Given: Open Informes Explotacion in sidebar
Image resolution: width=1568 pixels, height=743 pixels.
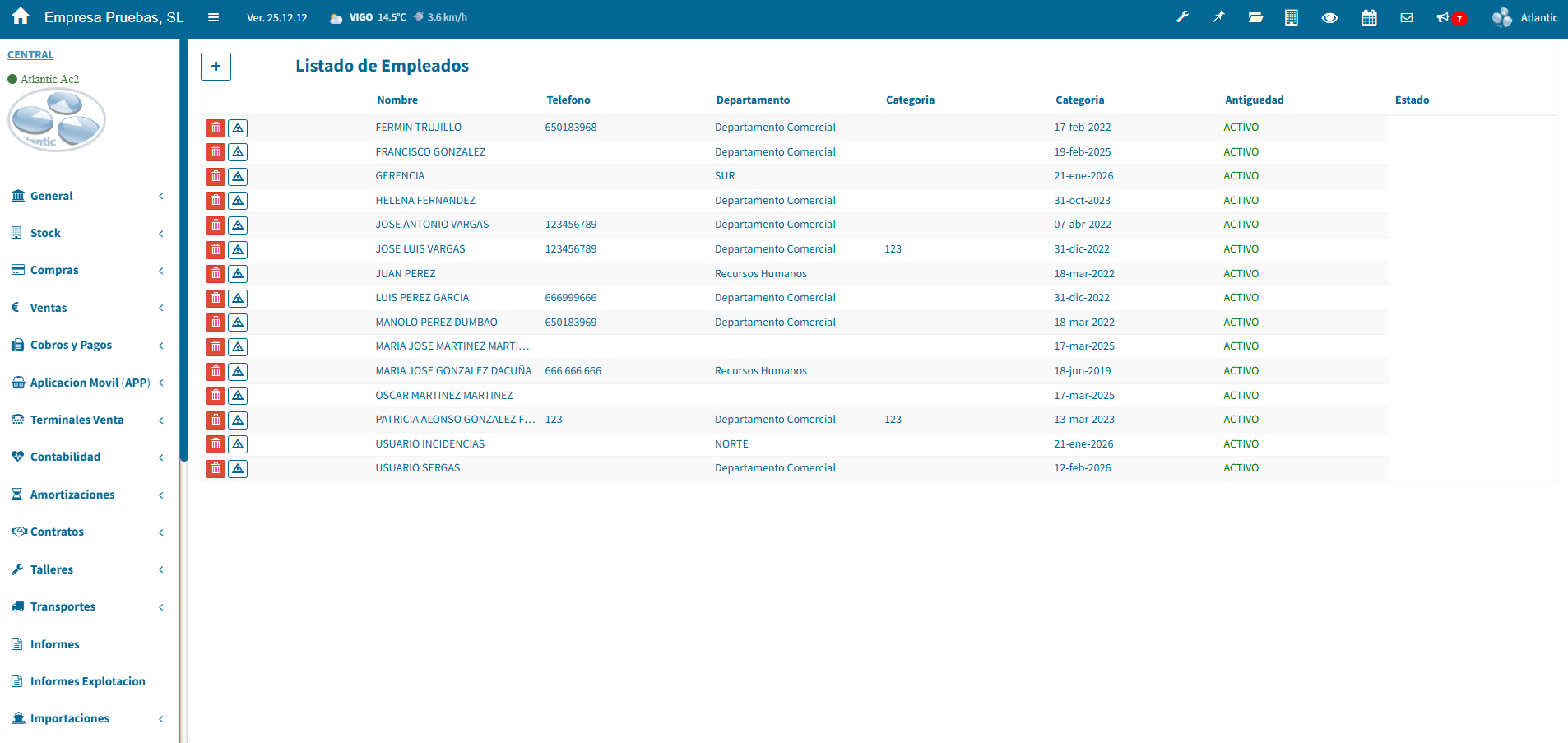Looking at the screenshot, I should [x=87, y=681].
